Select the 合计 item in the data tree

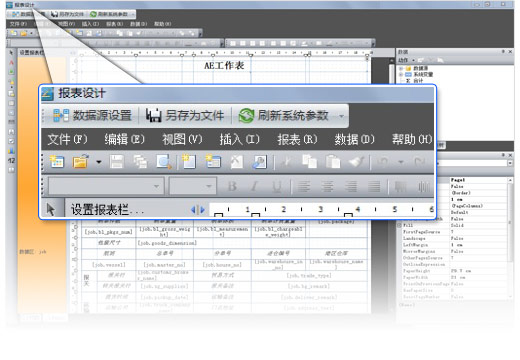[x=418, y=81]
